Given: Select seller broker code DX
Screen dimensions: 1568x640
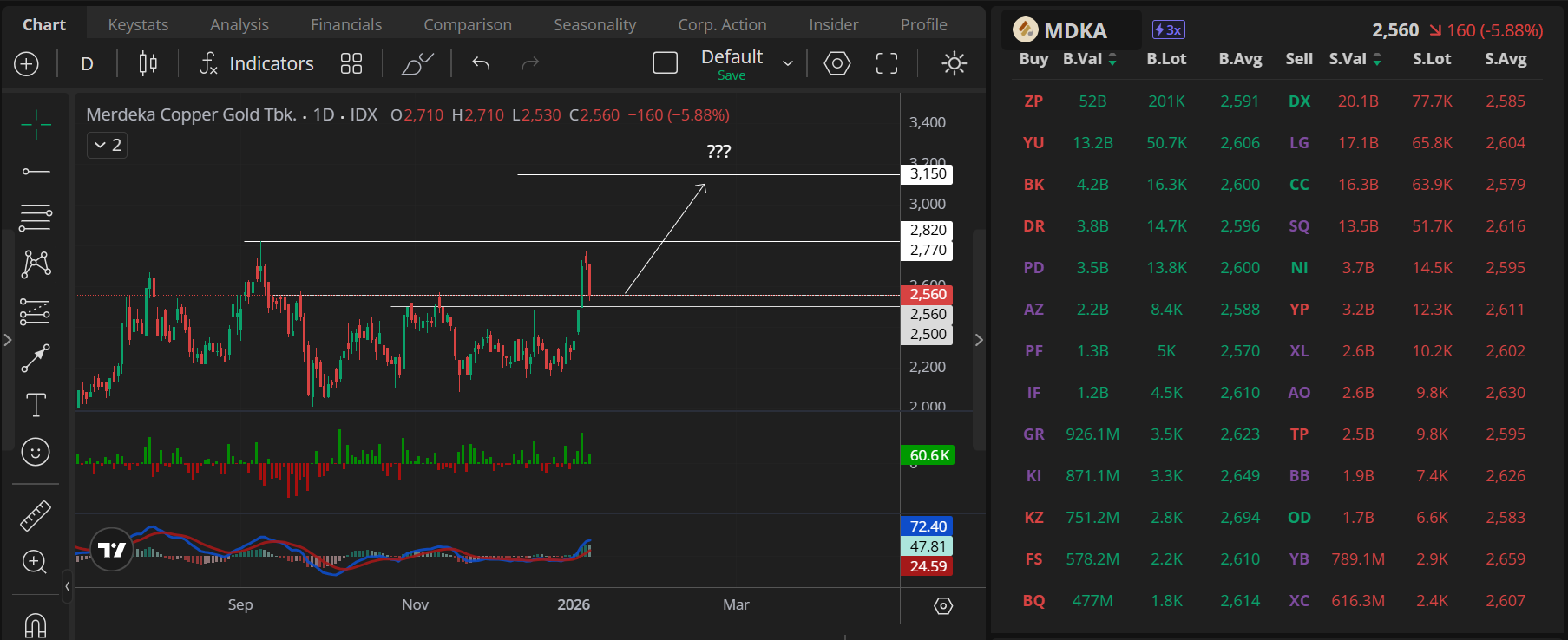Looking at the screenshot, I should coord(1299,101).
